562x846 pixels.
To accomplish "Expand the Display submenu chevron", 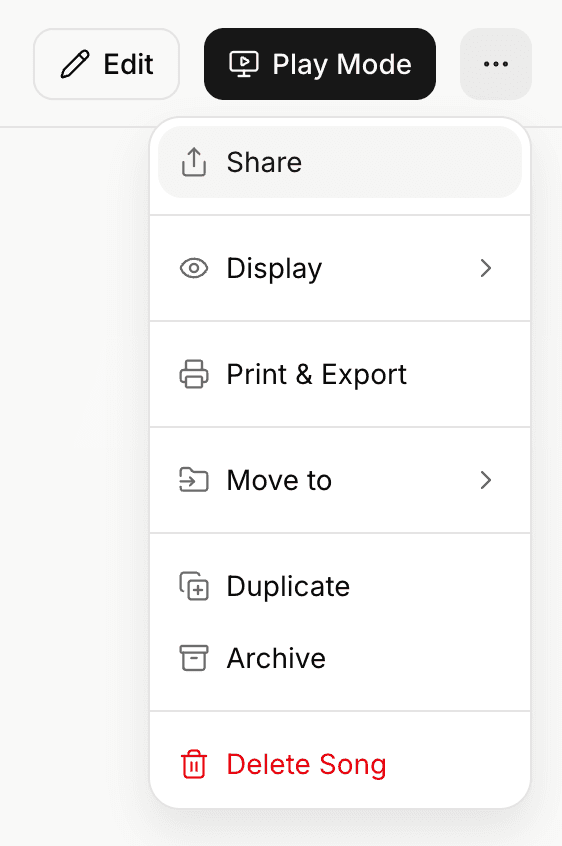I will pyautogui.click(x=486, y=268).
